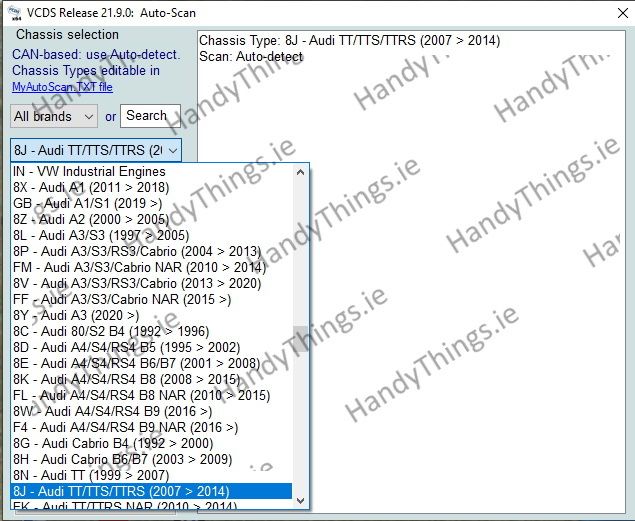Click the Scan: Auto-detect line in output
635x521 pixels.
[x=251, y=57]
